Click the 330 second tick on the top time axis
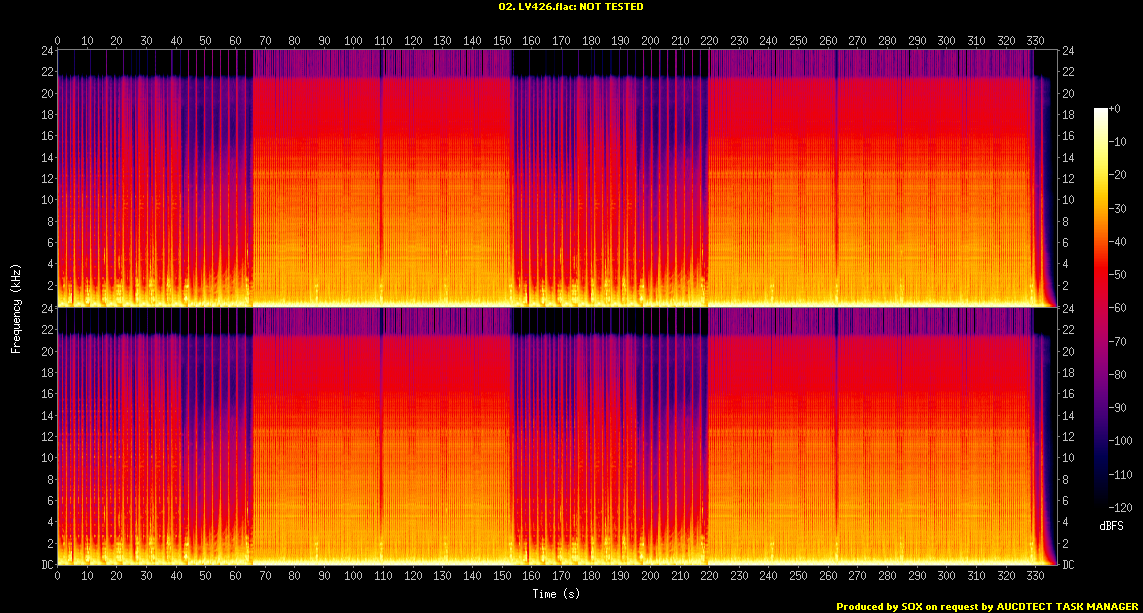The image size is (1143, 613). [x=1034, y=41]
